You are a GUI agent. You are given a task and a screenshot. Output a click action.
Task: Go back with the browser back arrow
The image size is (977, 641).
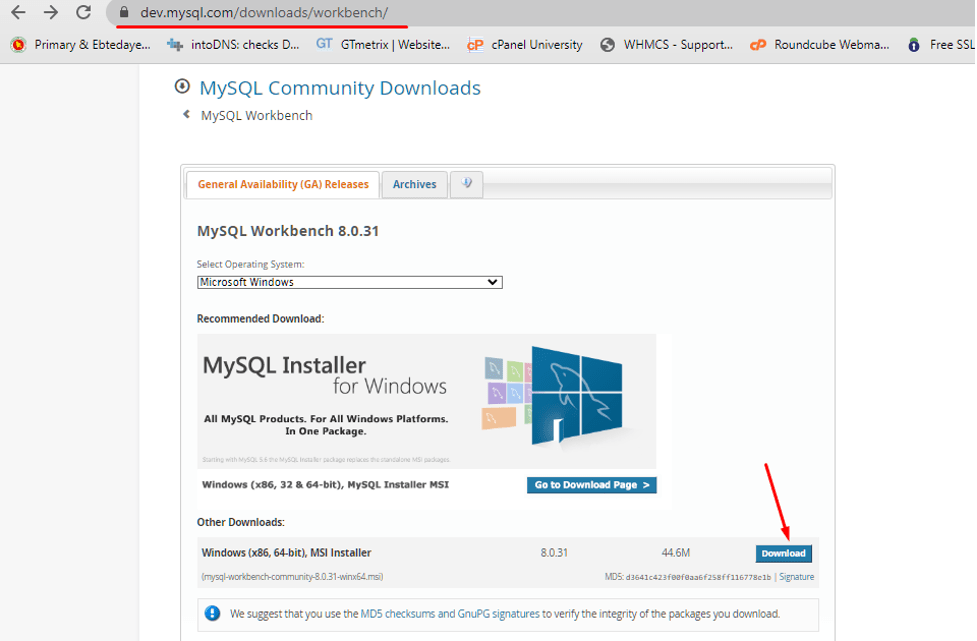tap(19, 12)
